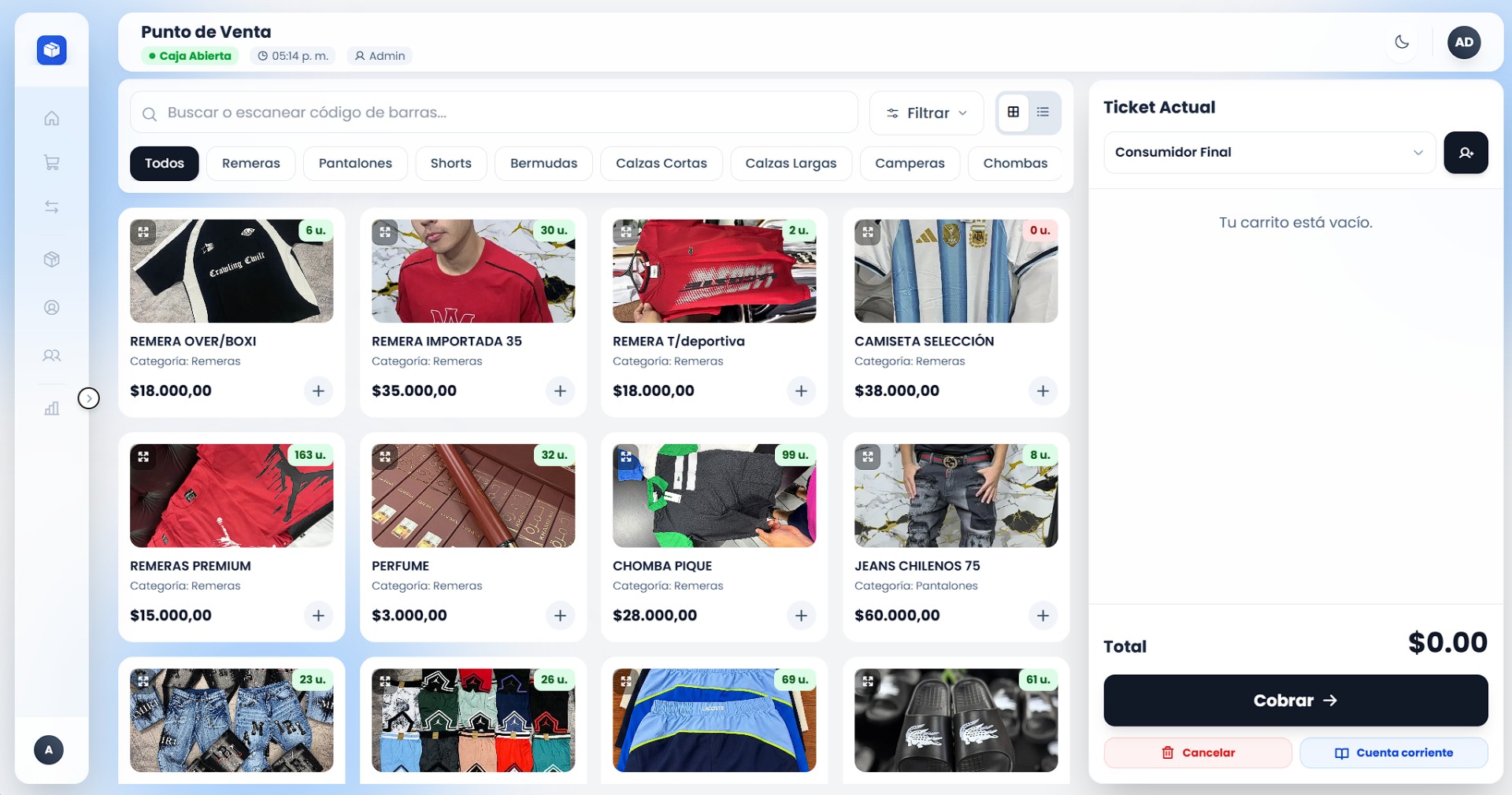Click the barcode search field
Image resolution: width=1512 pixels, height=795 pixels.
click(x=494, y=113)
